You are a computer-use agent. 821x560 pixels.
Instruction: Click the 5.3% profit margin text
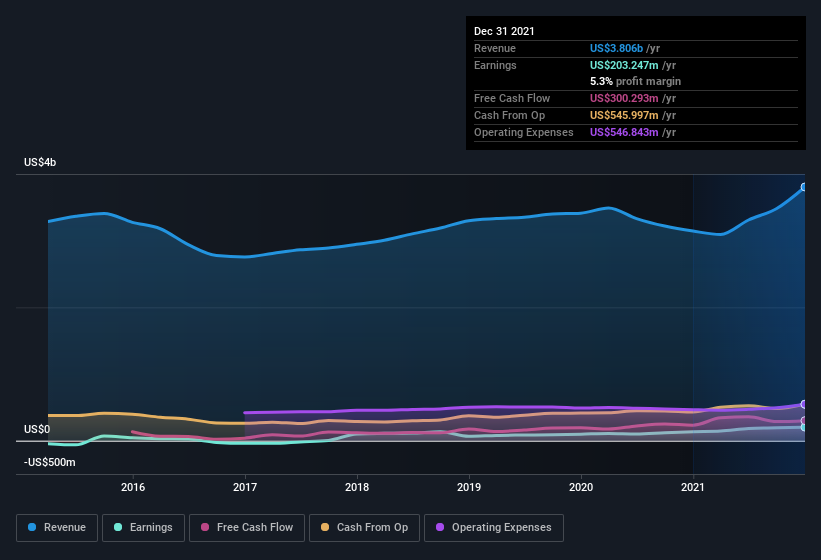(x=635, y=81)
